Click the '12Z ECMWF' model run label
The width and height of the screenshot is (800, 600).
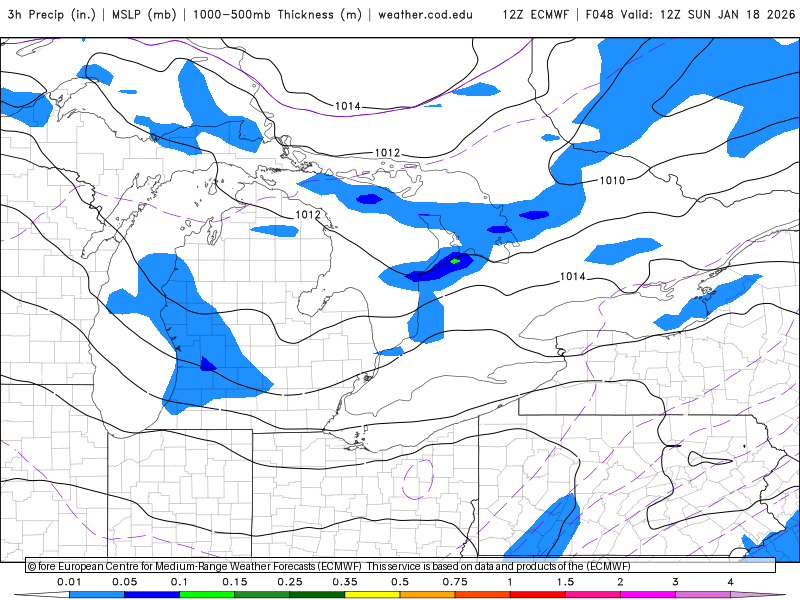[535, 14]
